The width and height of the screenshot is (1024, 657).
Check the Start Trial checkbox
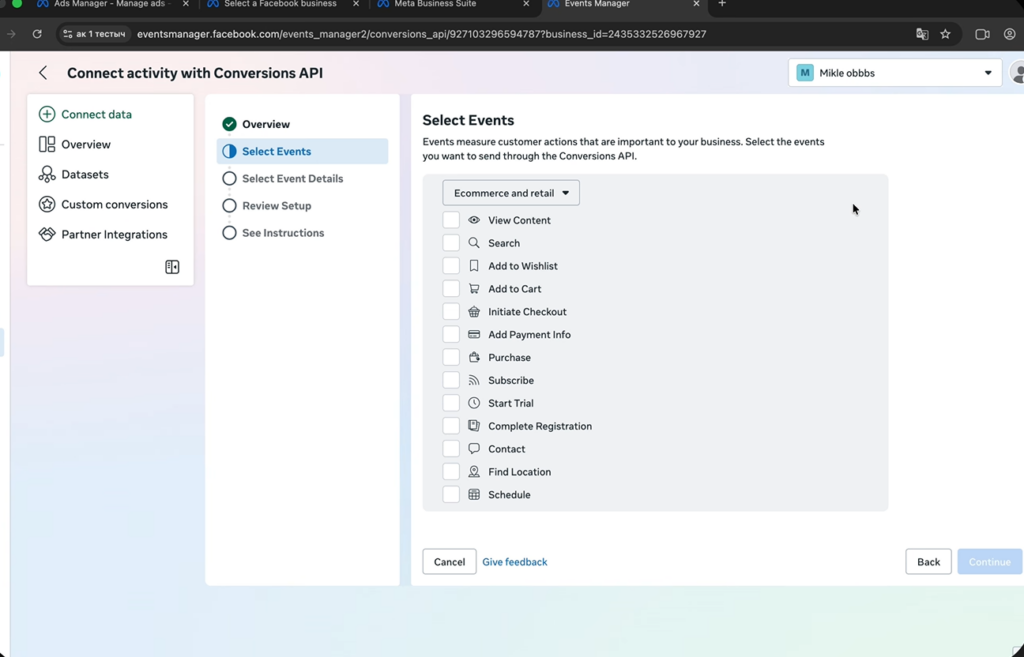[451, 403]
